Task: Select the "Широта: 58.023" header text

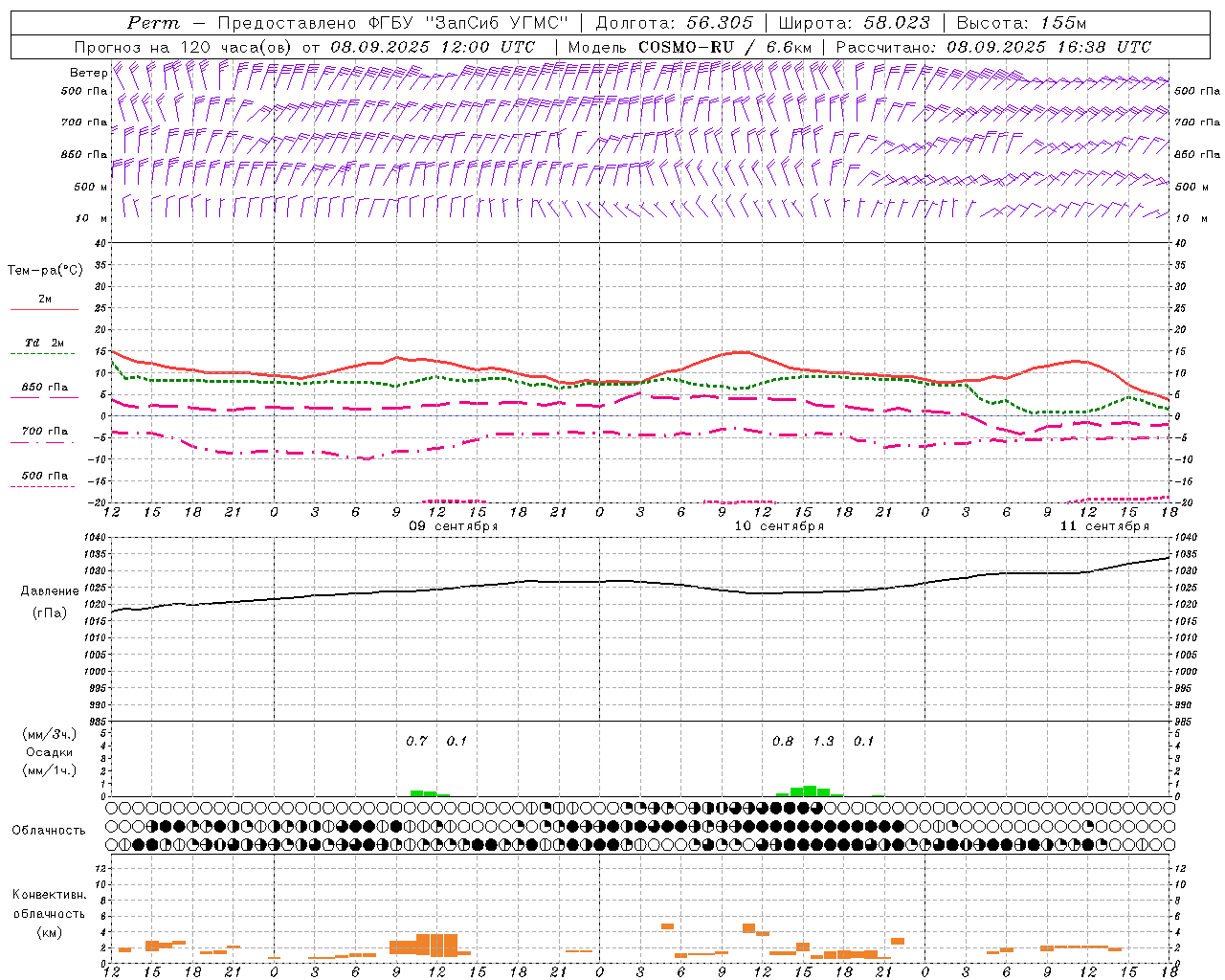Action: [854, 23]
